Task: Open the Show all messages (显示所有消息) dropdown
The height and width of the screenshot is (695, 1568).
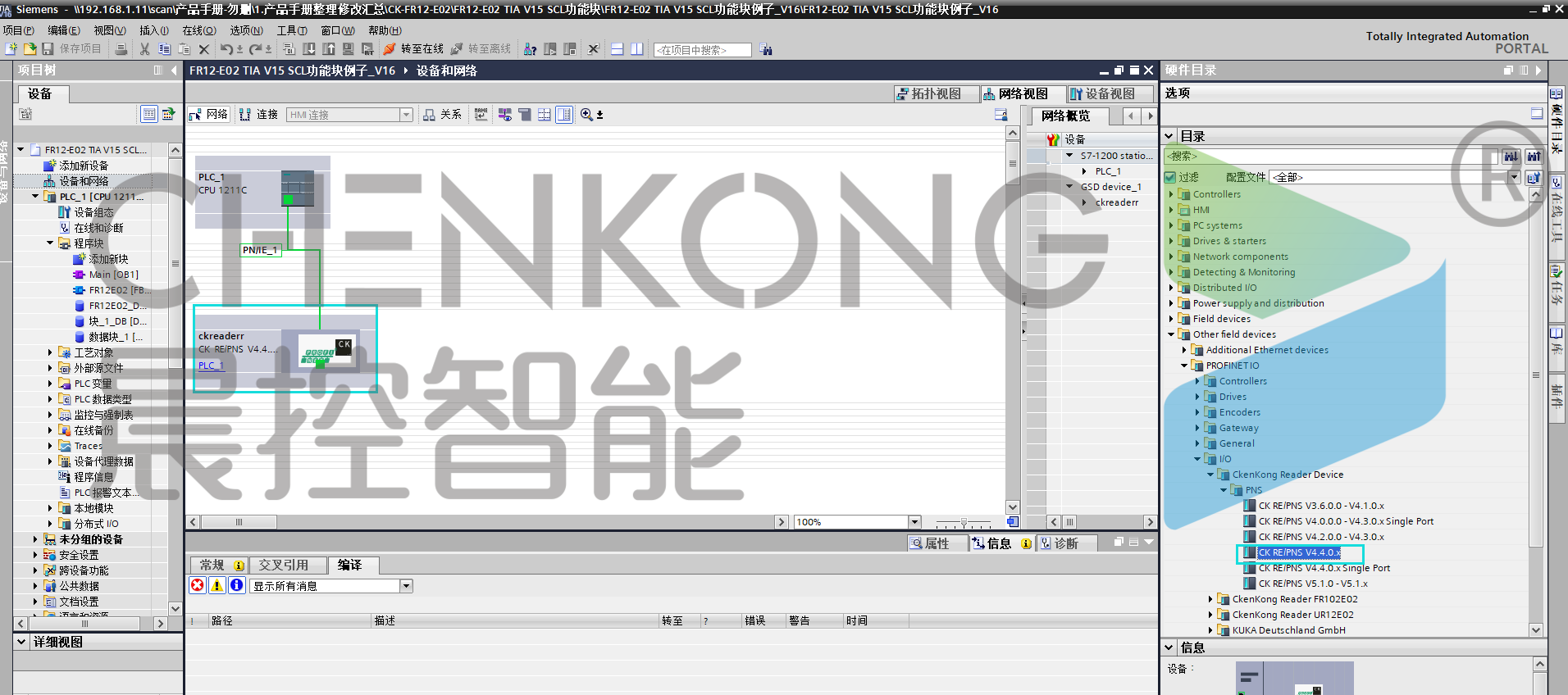Action: (406, 586)
